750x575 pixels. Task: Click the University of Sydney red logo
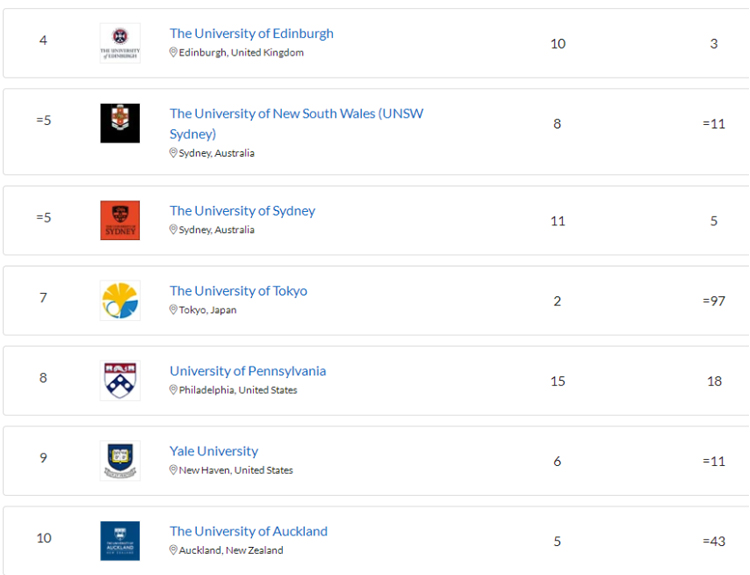pos(120,220)
